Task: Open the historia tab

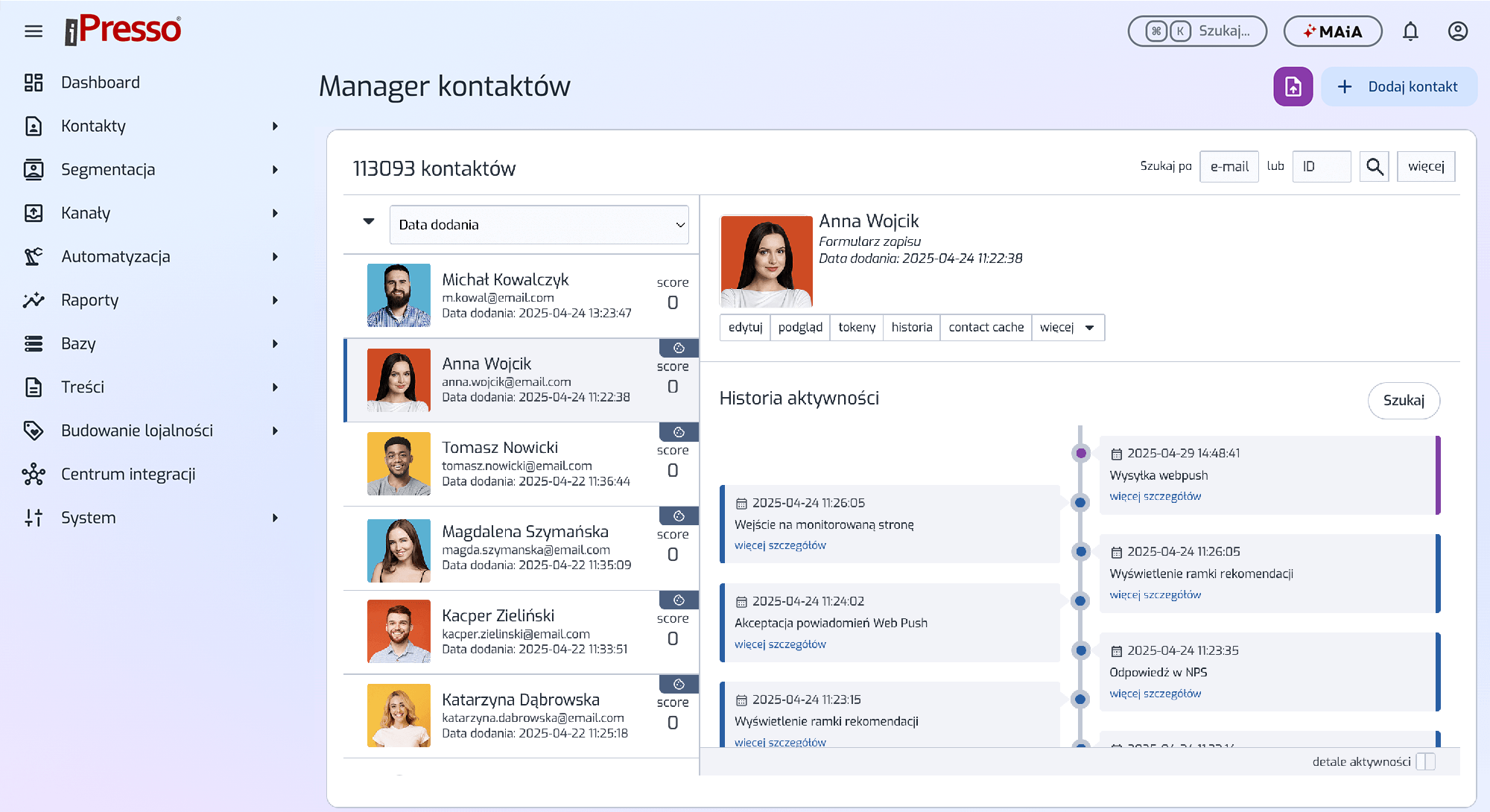Action: pos(911,328)
